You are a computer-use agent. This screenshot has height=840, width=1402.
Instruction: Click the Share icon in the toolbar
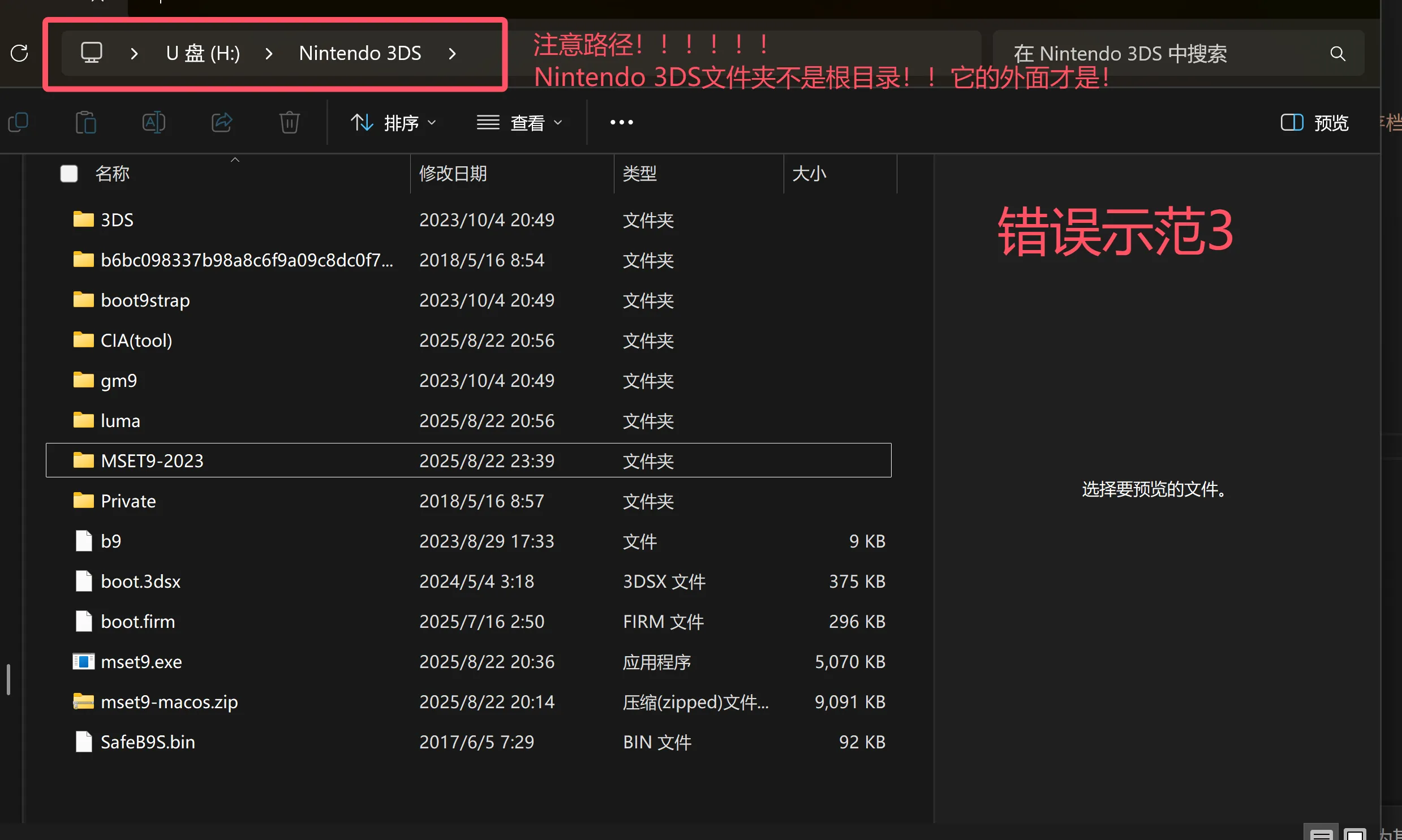221,122
